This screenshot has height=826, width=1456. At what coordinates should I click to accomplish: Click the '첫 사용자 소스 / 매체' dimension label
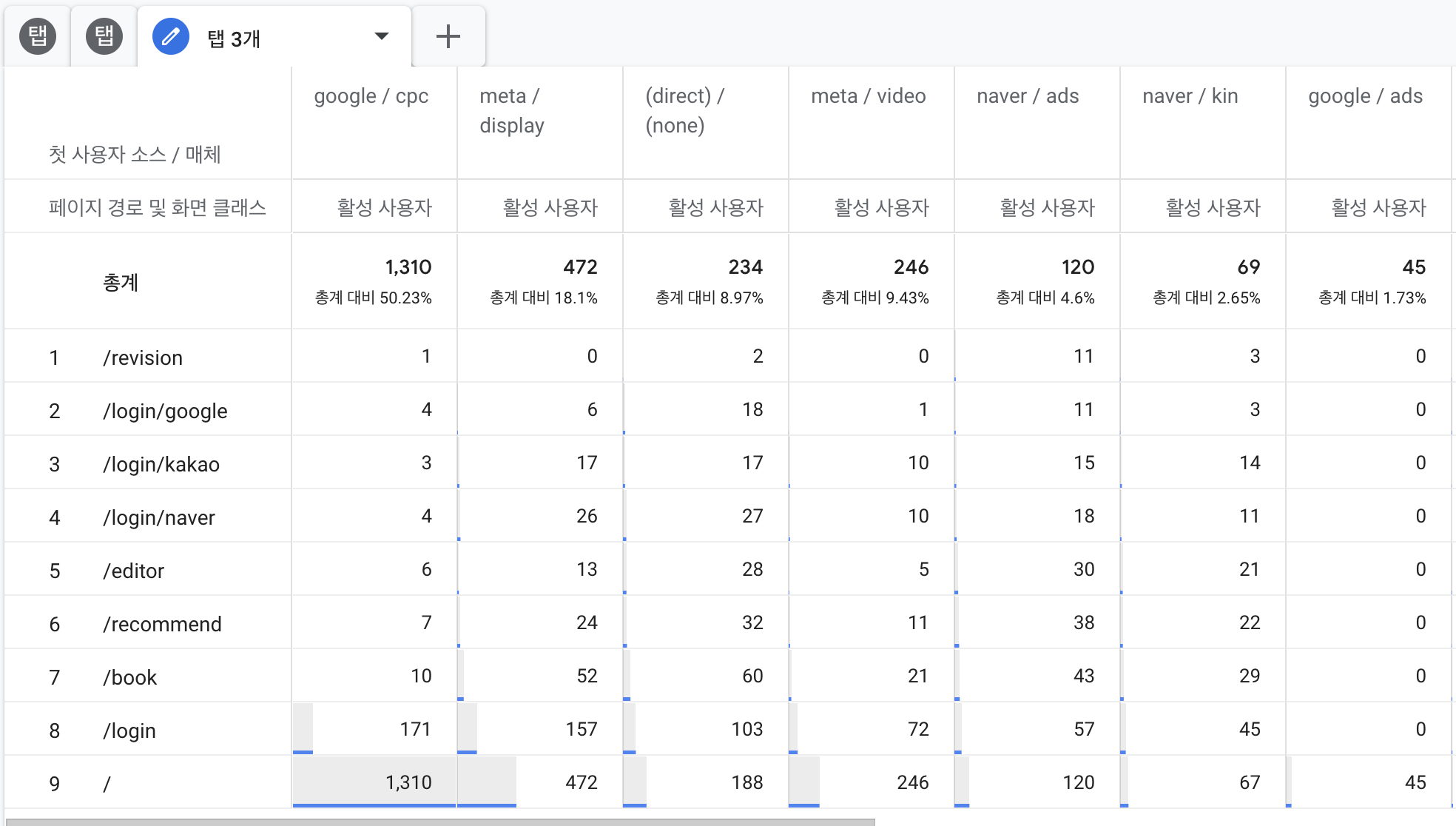135,154
